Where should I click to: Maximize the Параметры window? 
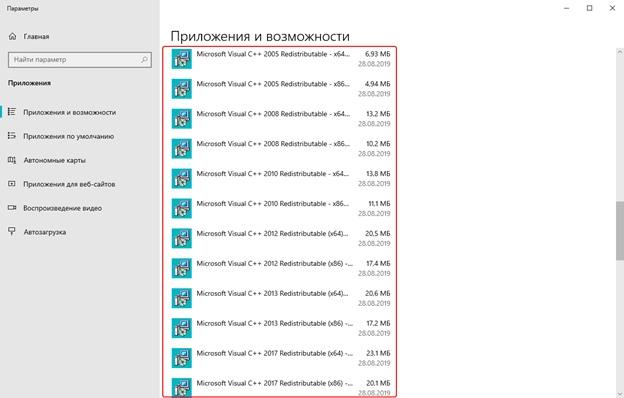589,8
